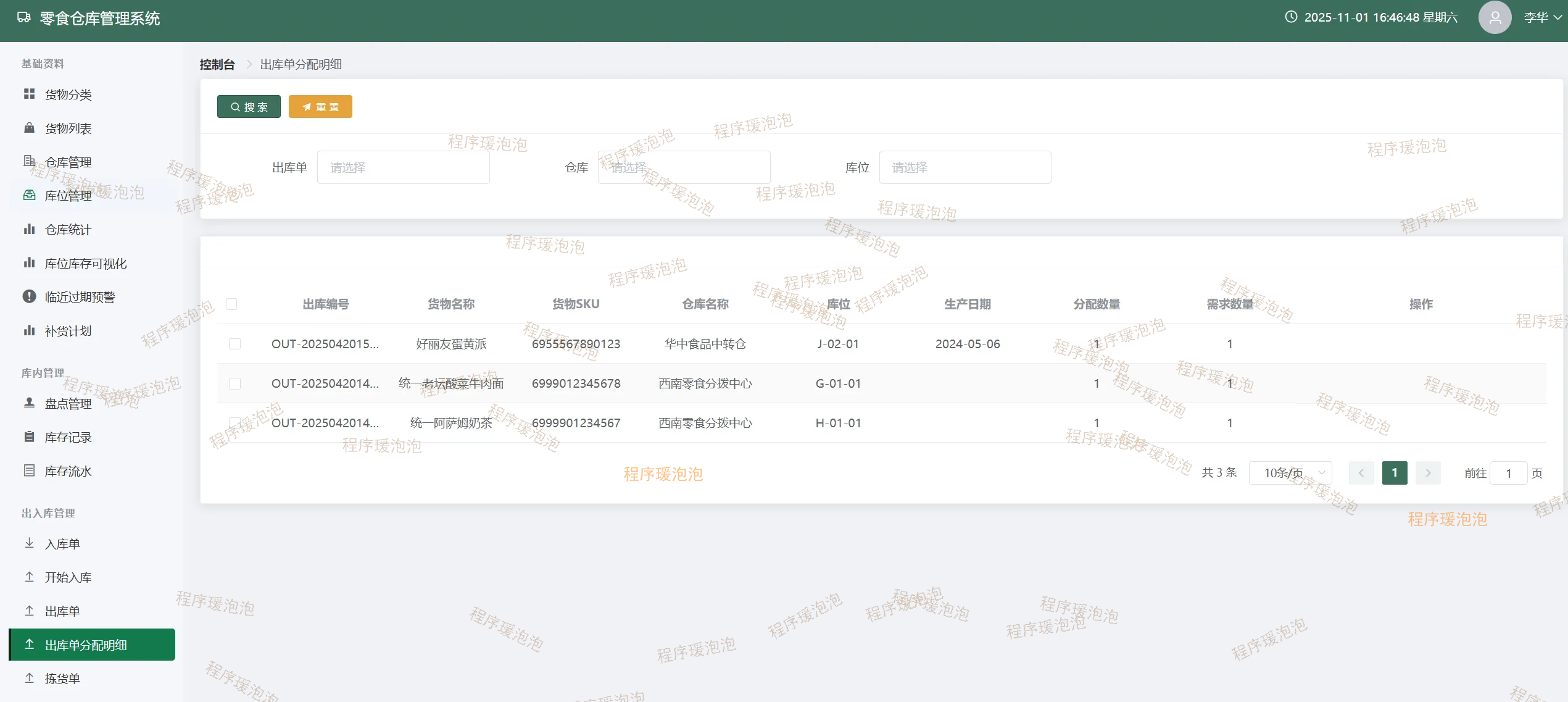Viewport: 1568px width, 702px height.
Task: Open the 库存流水 menu item
Action: (68, 471)
